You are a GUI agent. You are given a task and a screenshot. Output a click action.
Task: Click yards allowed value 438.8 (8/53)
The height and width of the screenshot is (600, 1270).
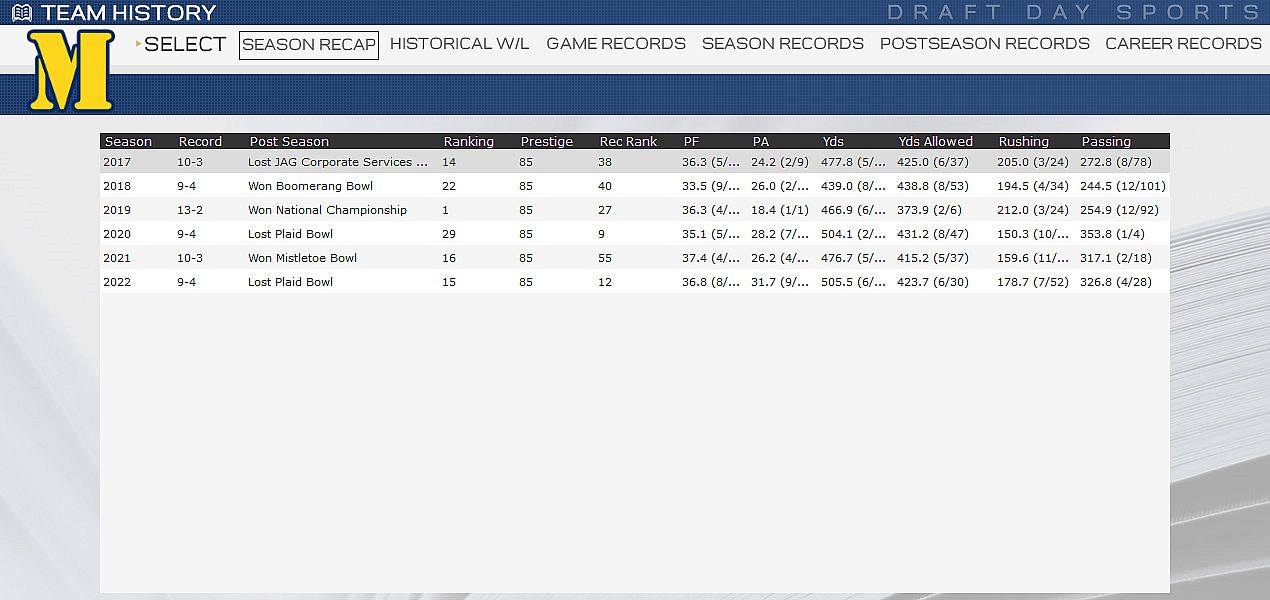934,186
